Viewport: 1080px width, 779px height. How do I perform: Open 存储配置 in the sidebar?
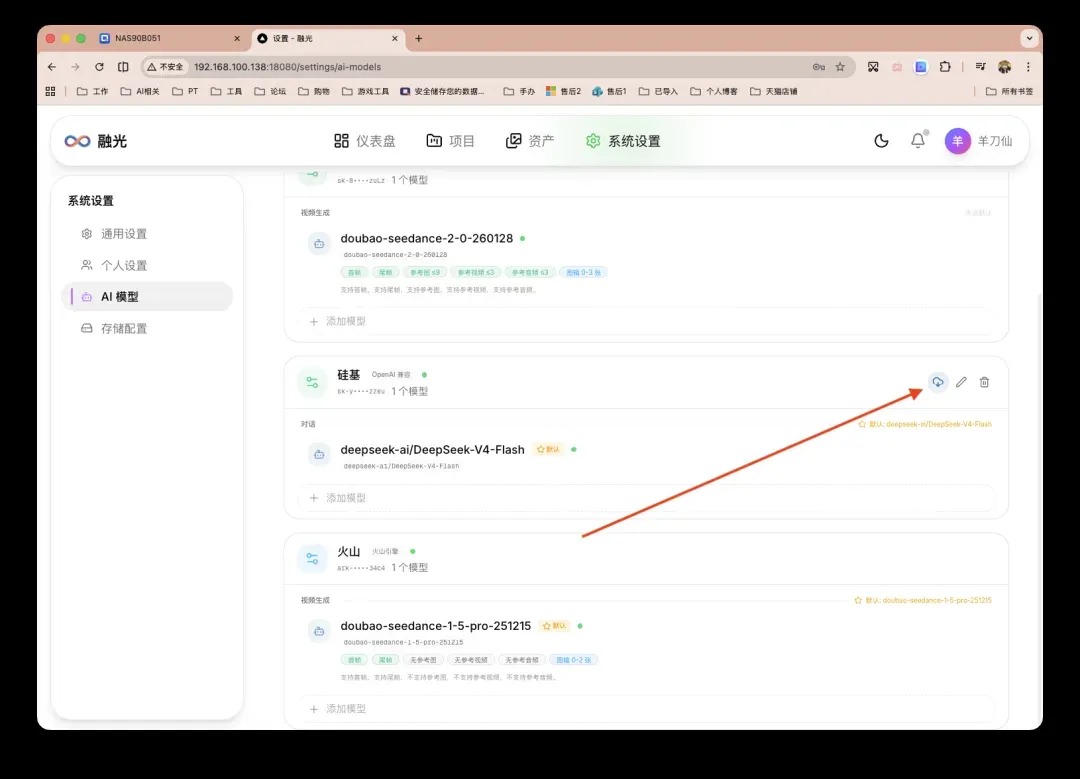click(147, 329)
